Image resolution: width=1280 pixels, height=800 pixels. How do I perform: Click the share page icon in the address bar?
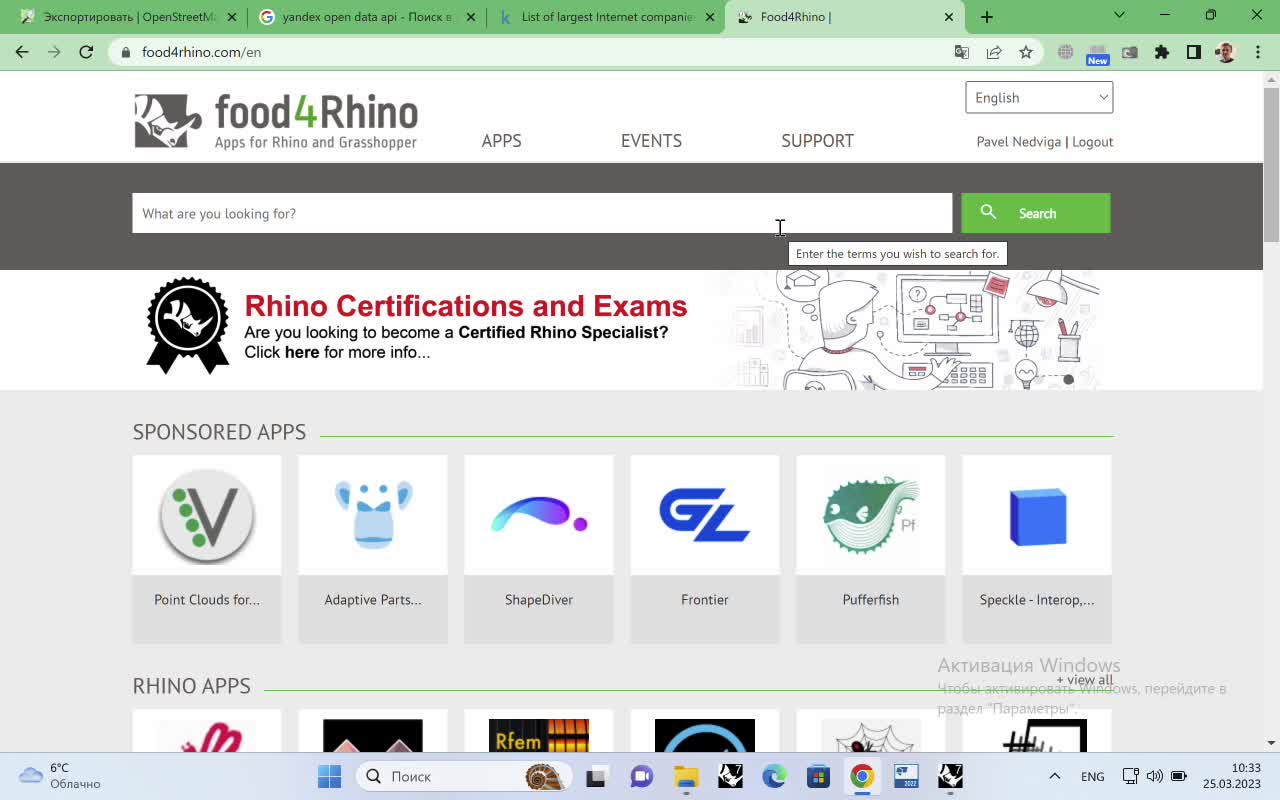pos(994,52)
